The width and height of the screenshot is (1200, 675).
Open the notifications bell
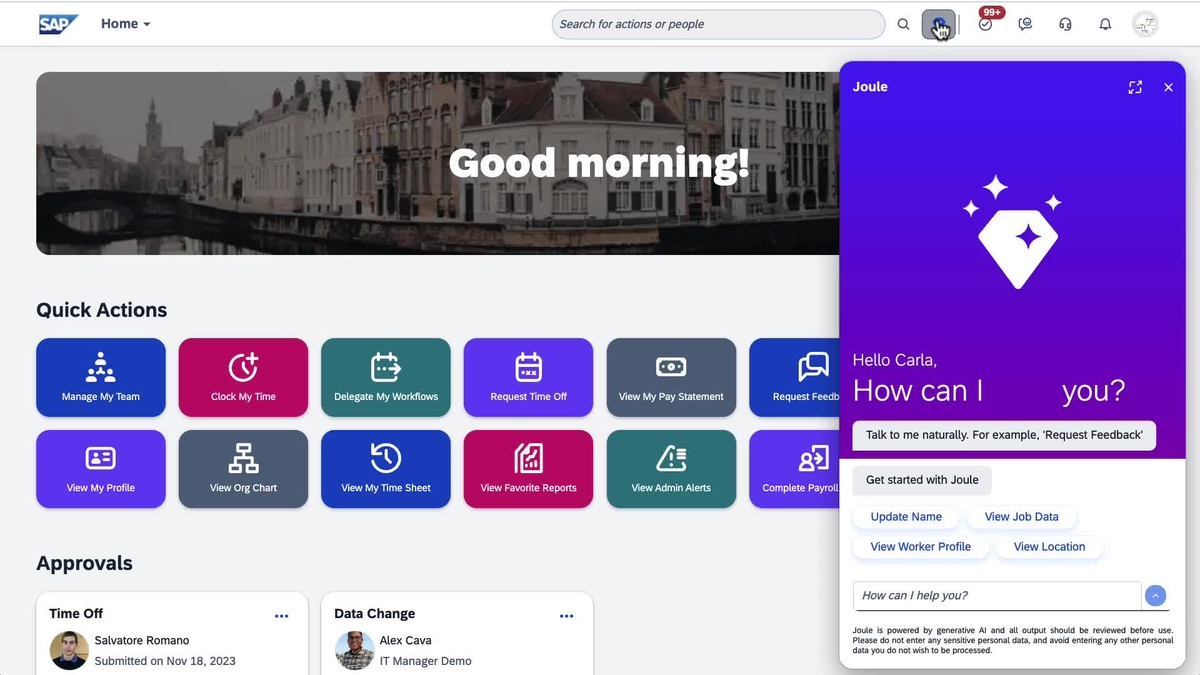(x=1105, y=24)
